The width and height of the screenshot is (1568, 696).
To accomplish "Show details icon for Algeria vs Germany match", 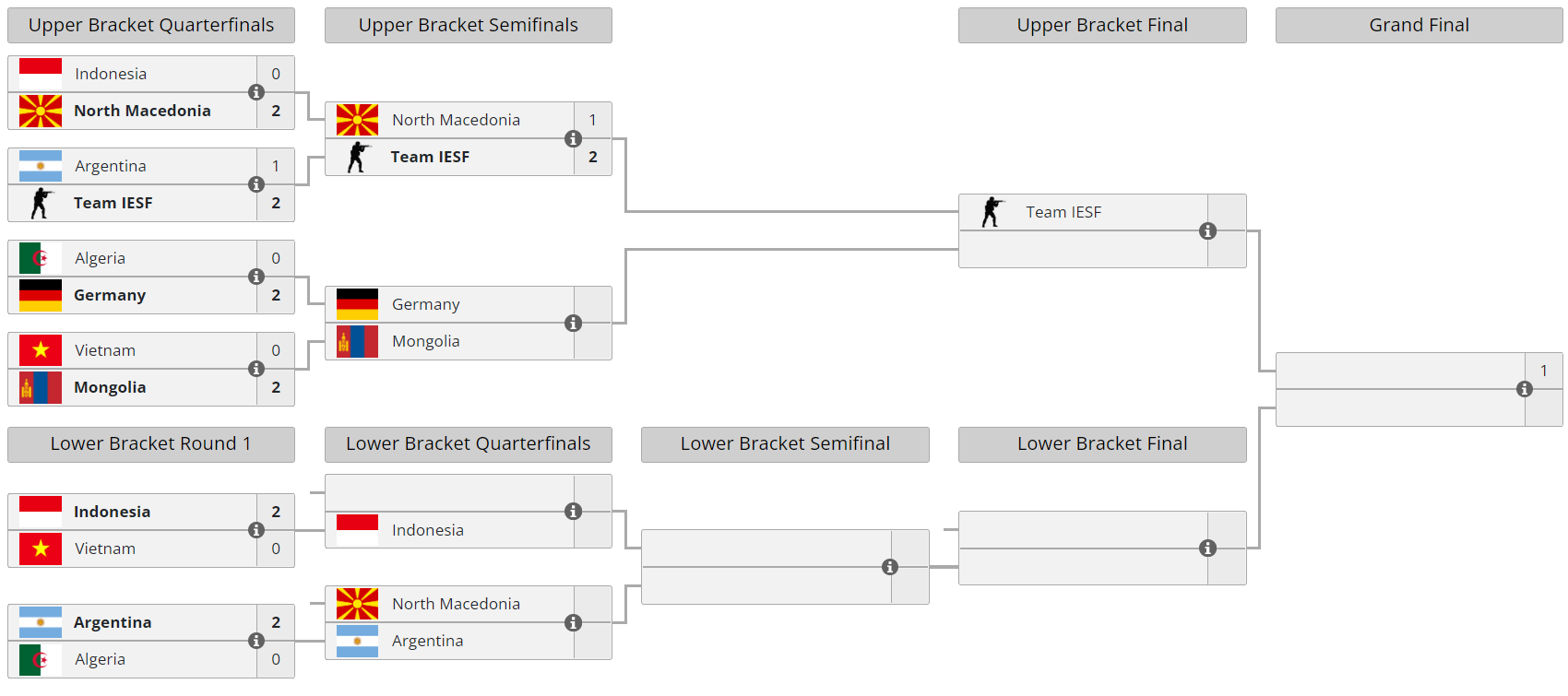I will [256, 277].
